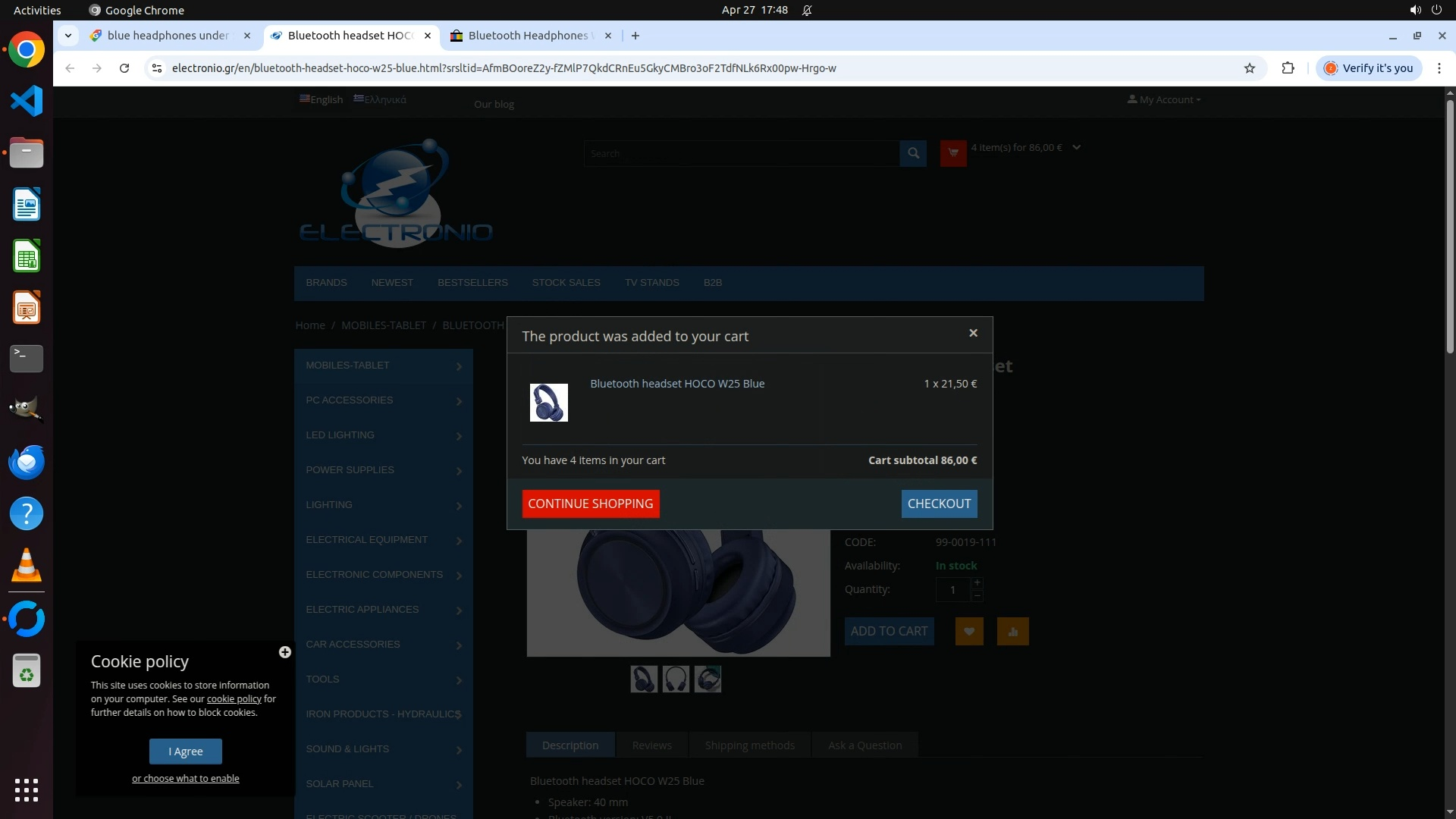
Task: Click HOCO W25 product thumbnail in popup
Action: tap(548, 402)
